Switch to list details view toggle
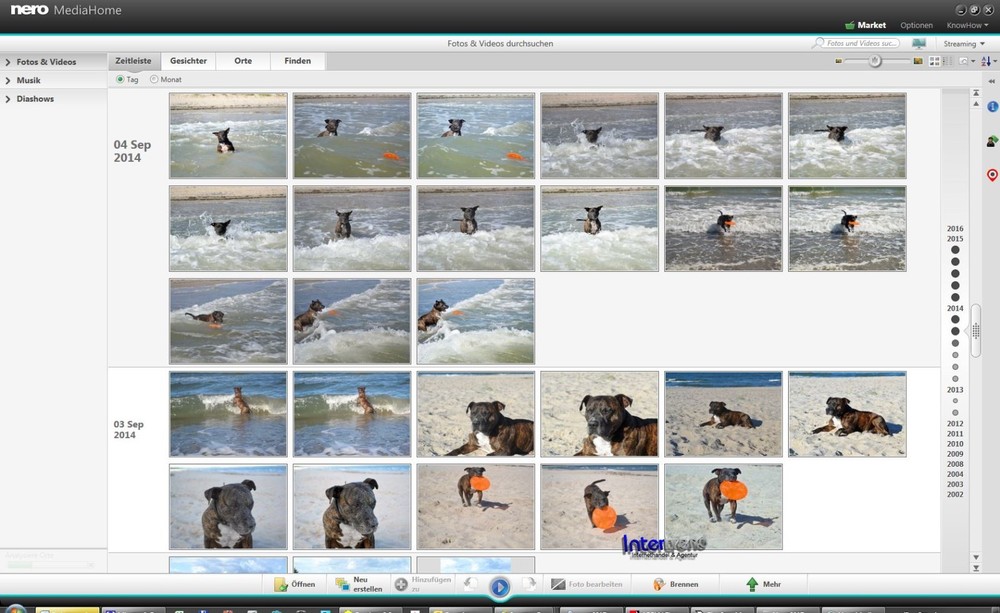Screen dimensions: 1000x613 [x=947, y=61]
